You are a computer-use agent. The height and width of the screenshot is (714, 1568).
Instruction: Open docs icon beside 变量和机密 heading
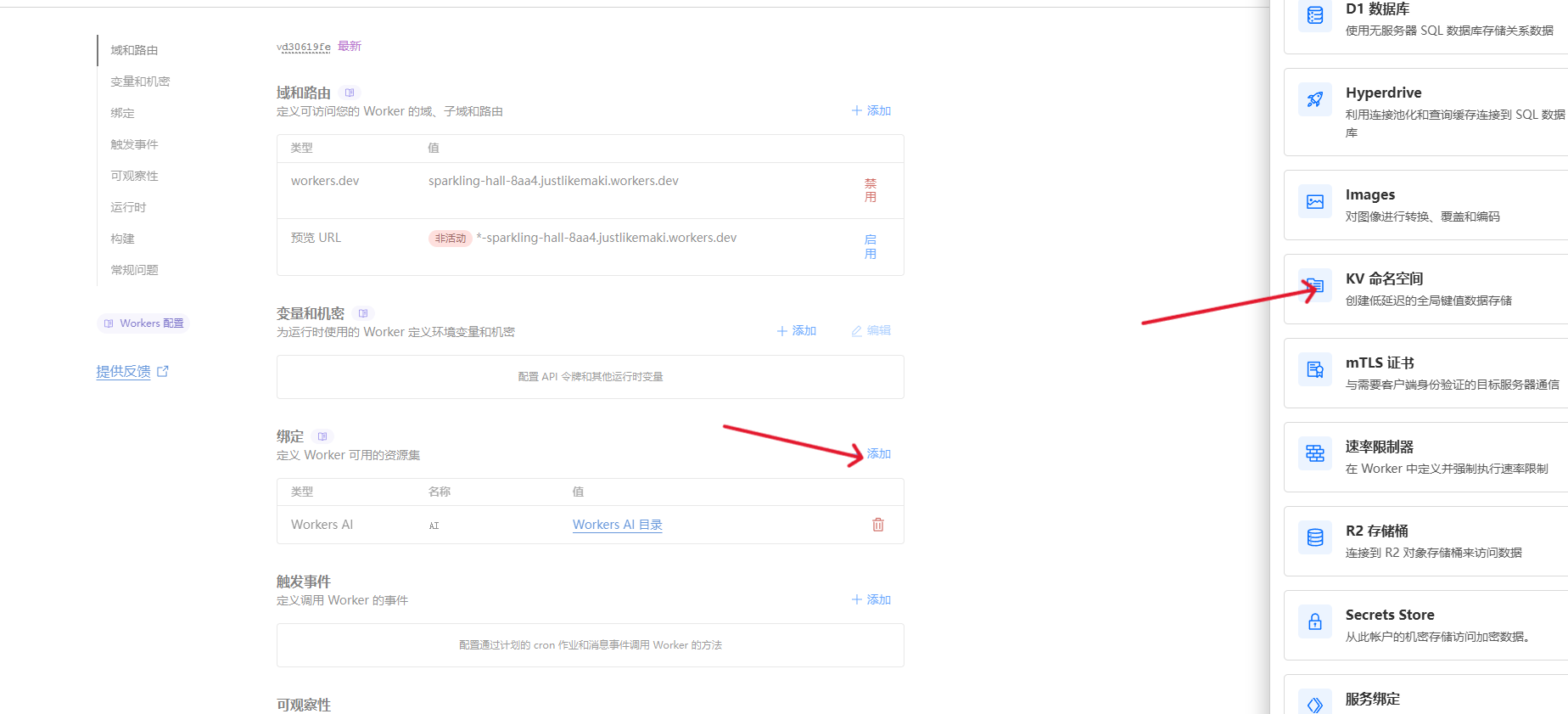[363, 313]
